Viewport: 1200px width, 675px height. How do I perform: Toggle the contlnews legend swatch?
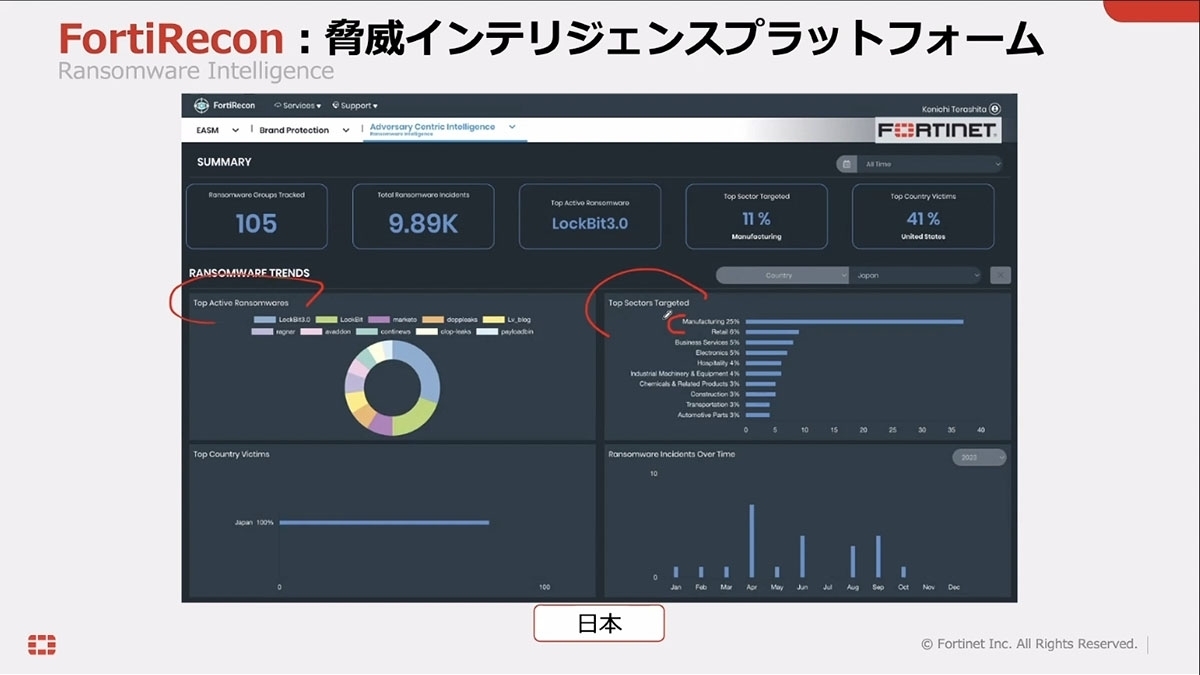point(366,331)
